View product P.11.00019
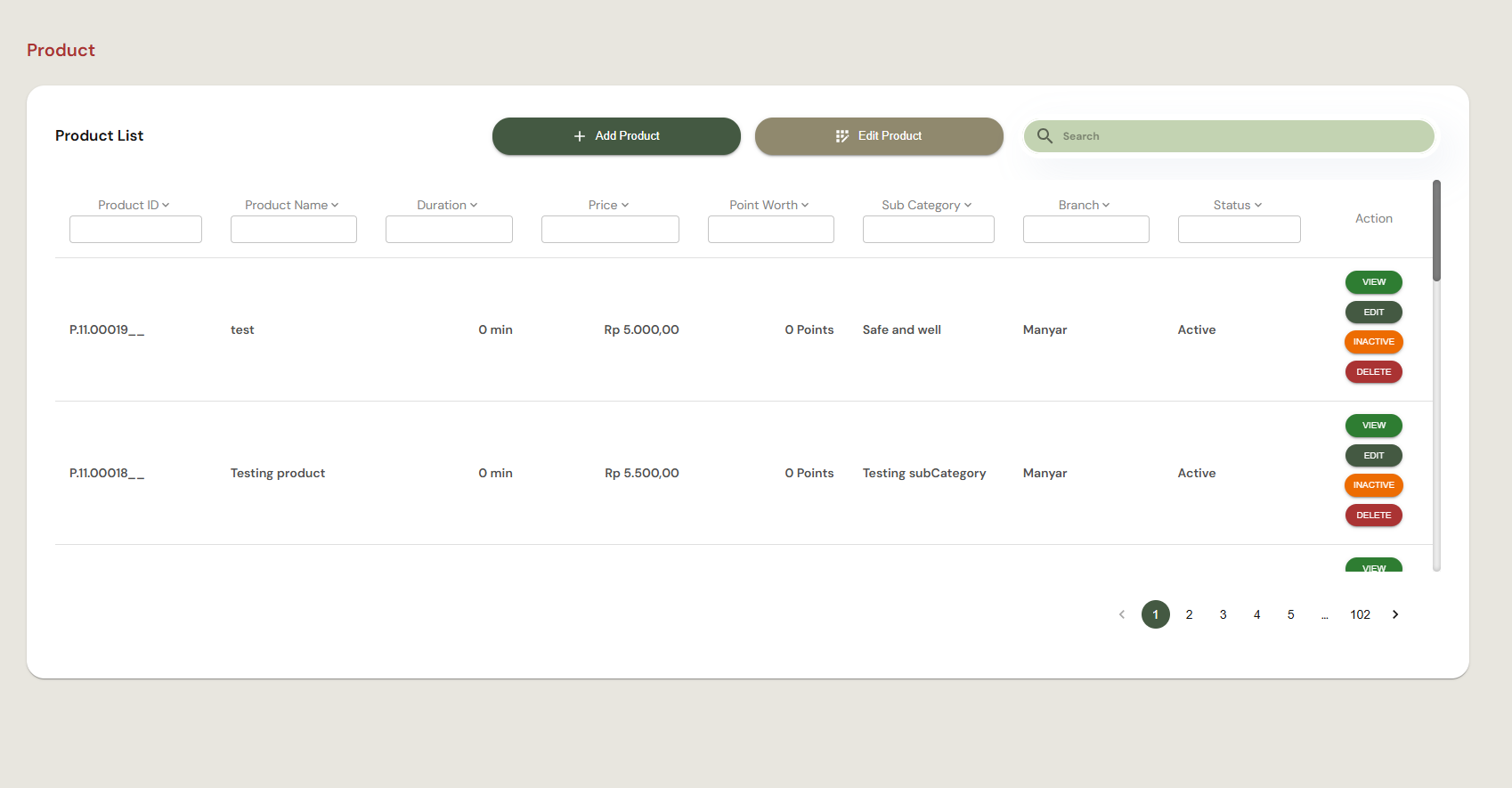The image size is (1512, 788). [1374, 282]
